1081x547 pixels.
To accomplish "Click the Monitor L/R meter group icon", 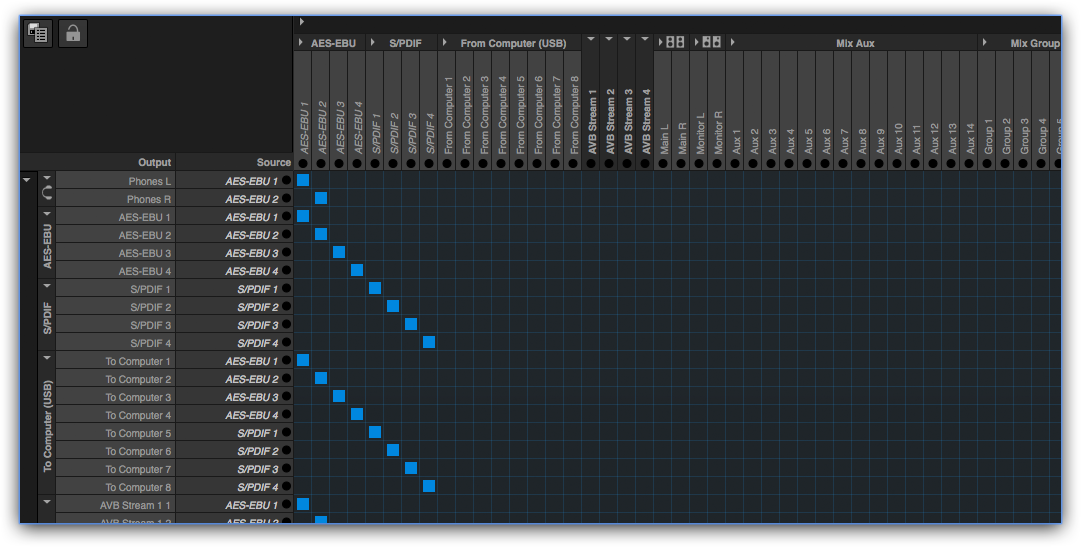I will click(711, 43).
